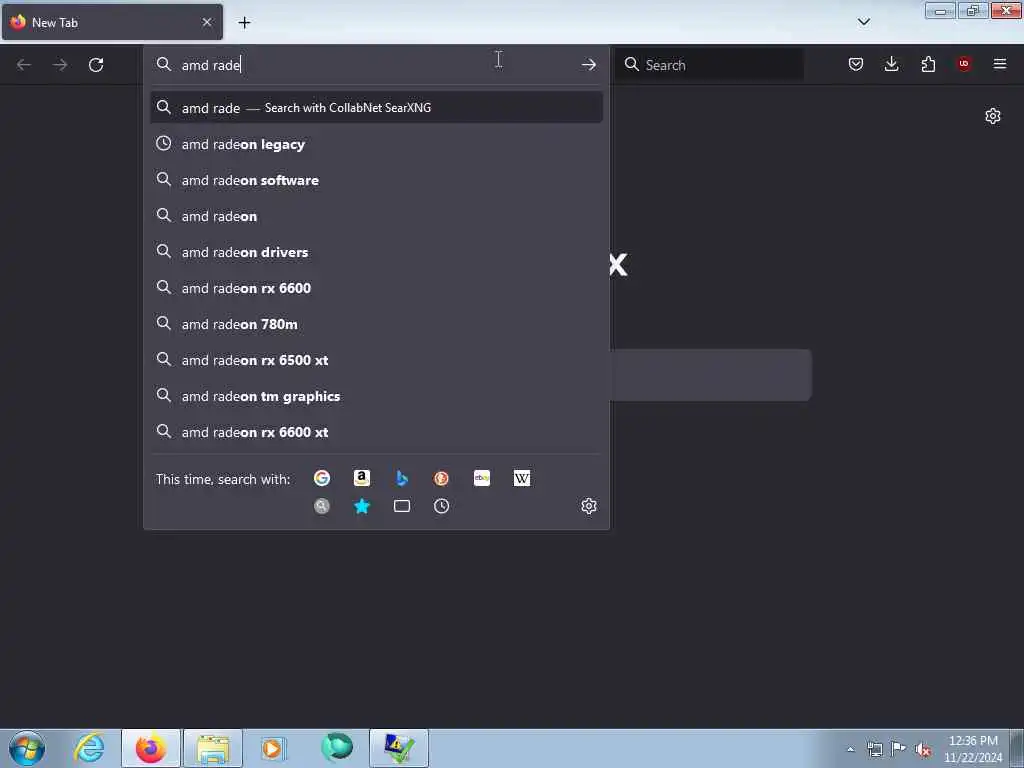This screenshot has width=1024, height=768.
Task: Click the Search box in toolbar
Action: coord(709,65)
